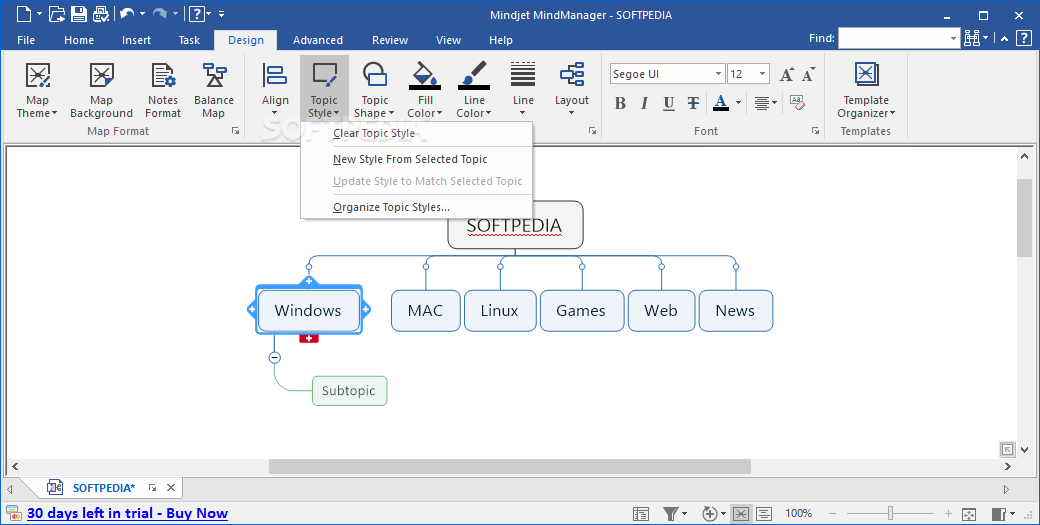Click the binoculars find icon
This screenshot has width=1040, height=525.
click(x=972, y=38)
